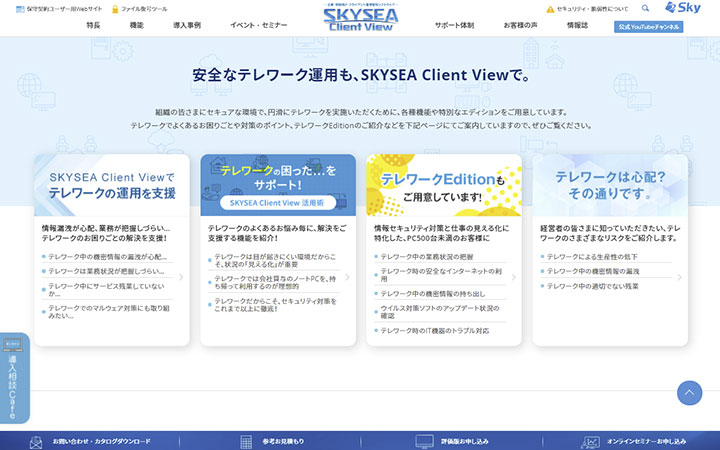720x450 pixels.
Task: Open the 特長 menu item
Action: 93,24
